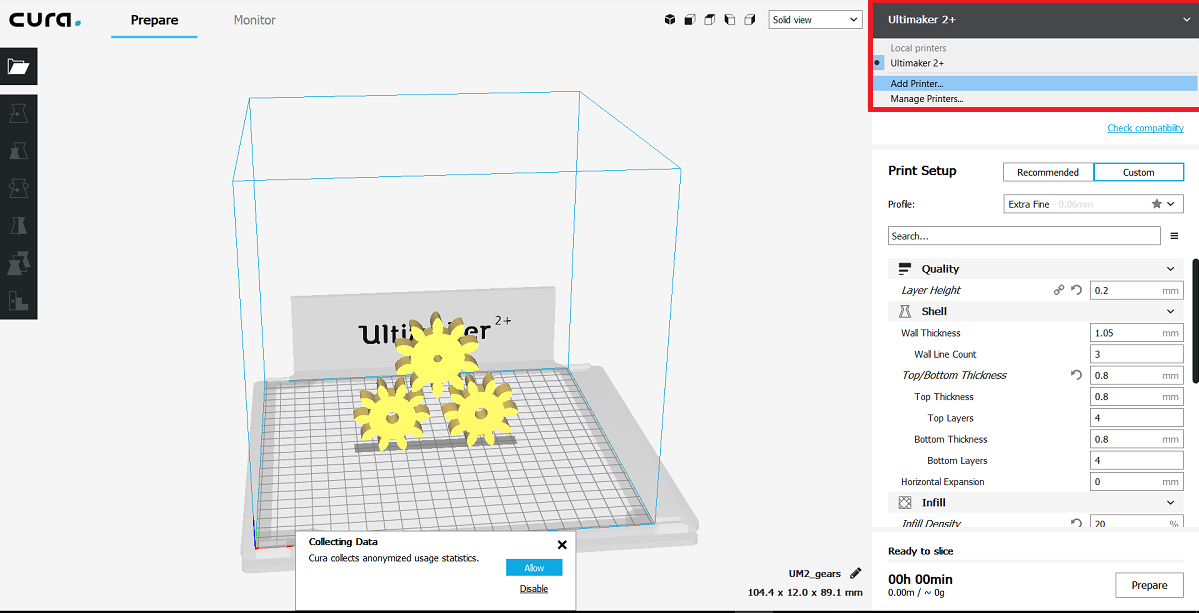Collapse the Shell settings section
The image size is (1199, 613).
click(x=1036, y=312)
